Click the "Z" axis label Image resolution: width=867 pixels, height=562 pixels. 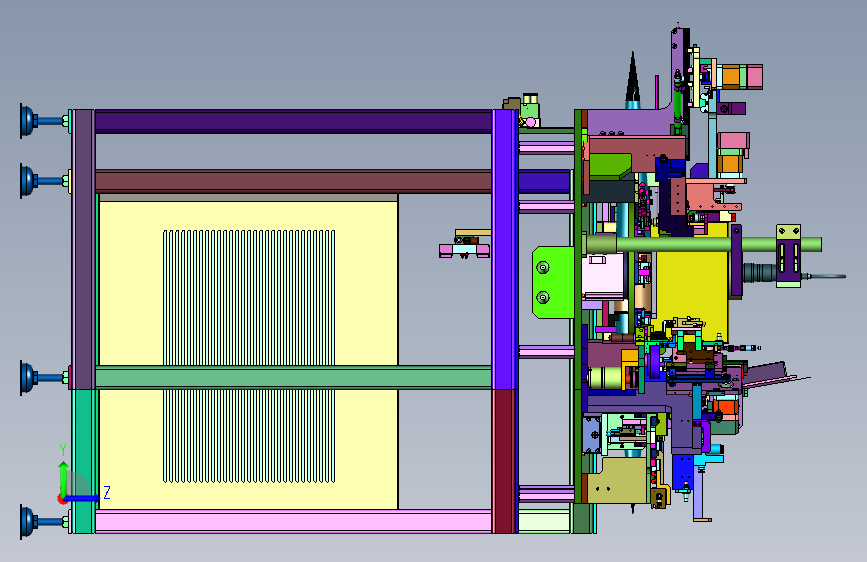pos(107,492)
